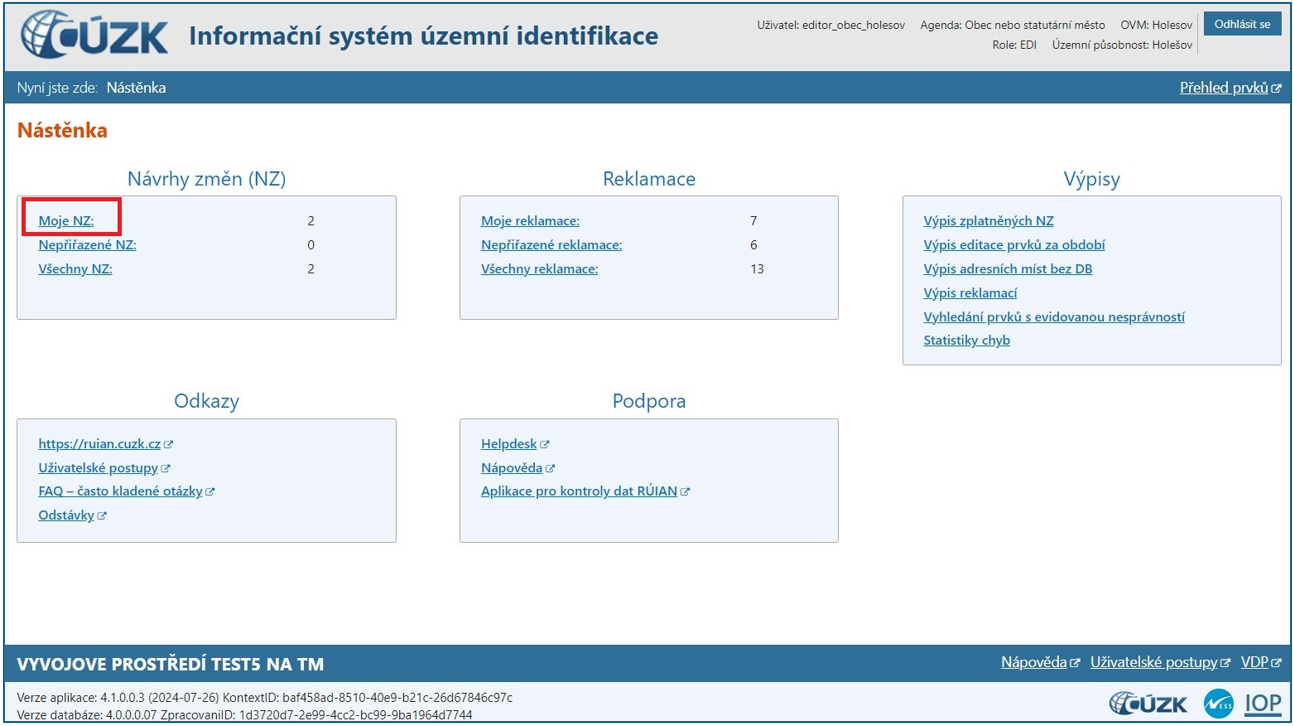Open Statistiky chyb report
The height and width of the screenshot is (726, 1293).
click(x=966, y=340)
